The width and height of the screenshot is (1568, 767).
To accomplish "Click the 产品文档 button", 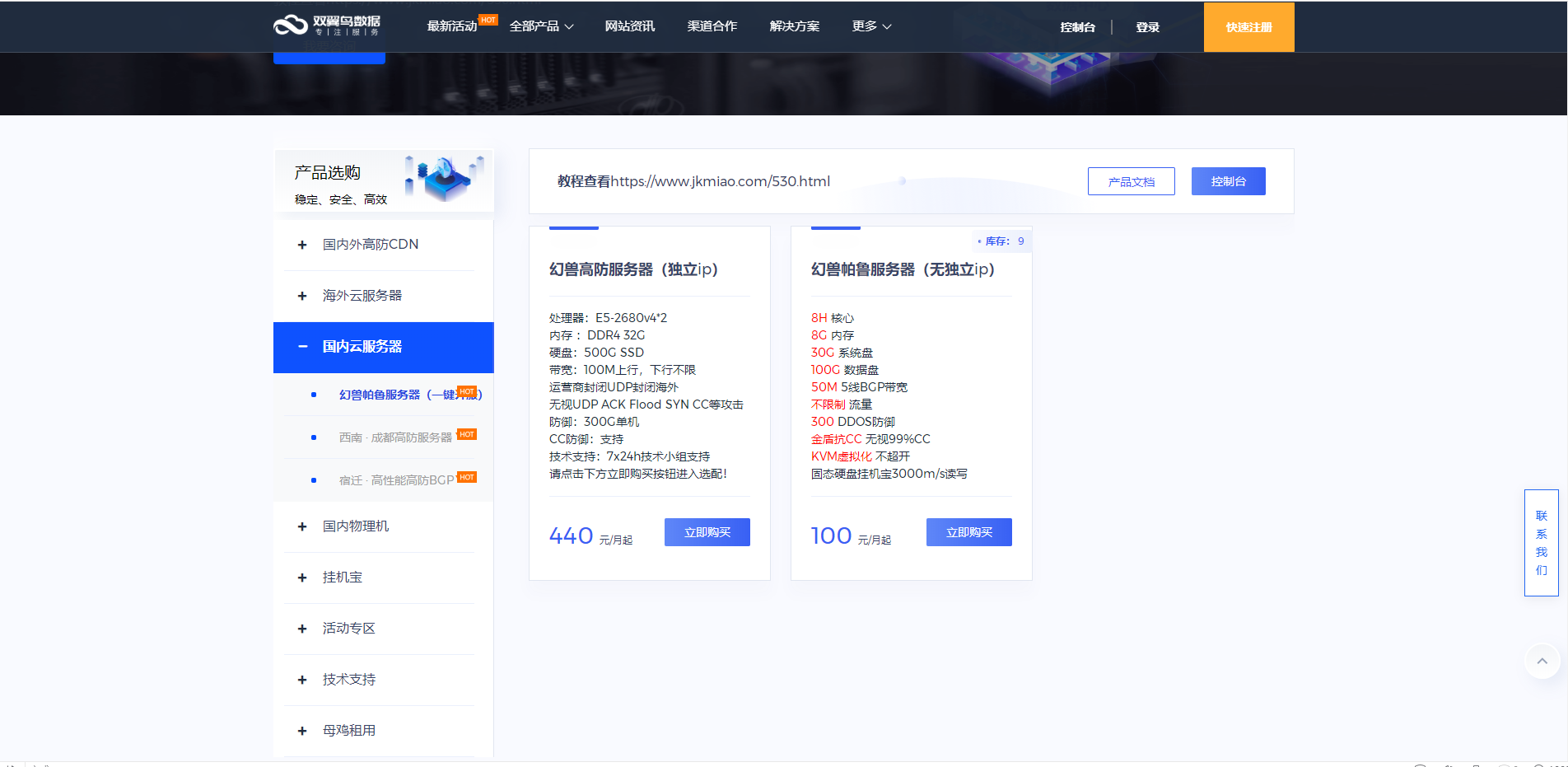I will pos(1131,181).
